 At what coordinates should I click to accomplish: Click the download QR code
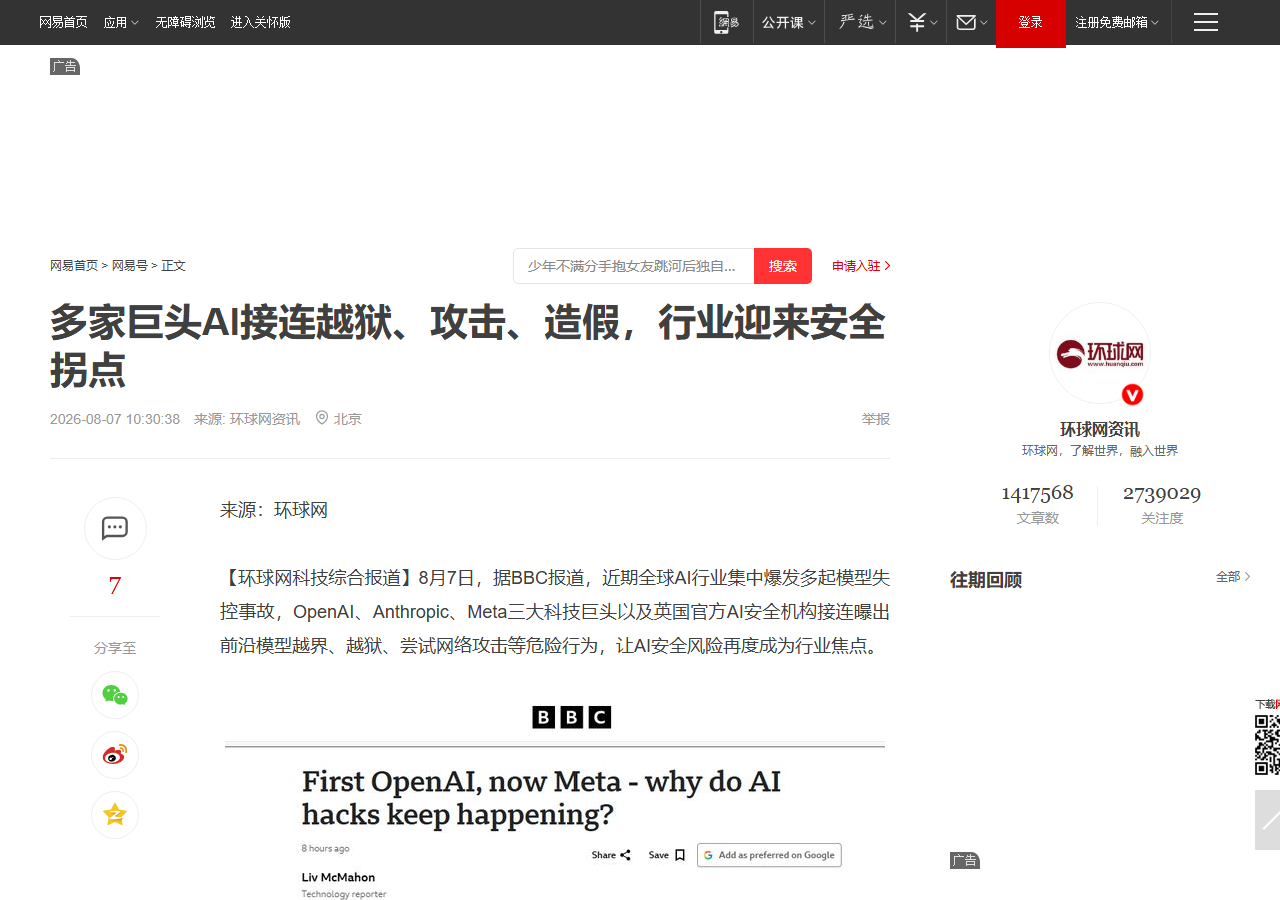pyautogui.click(x=1267, y=745)
